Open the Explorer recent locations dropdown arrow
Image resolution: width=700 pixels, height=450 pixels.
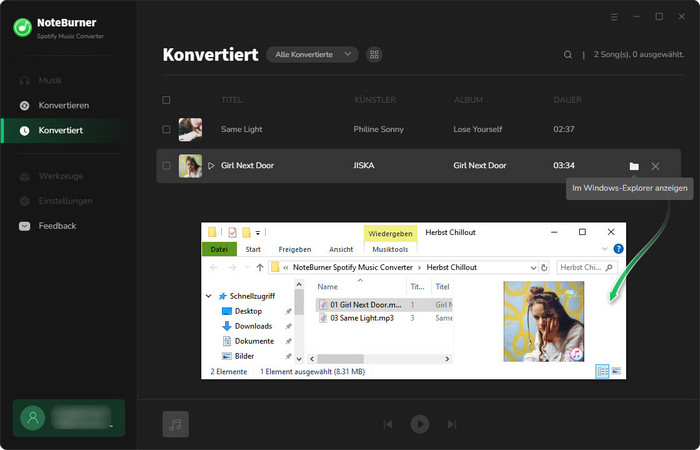(247, 267)
